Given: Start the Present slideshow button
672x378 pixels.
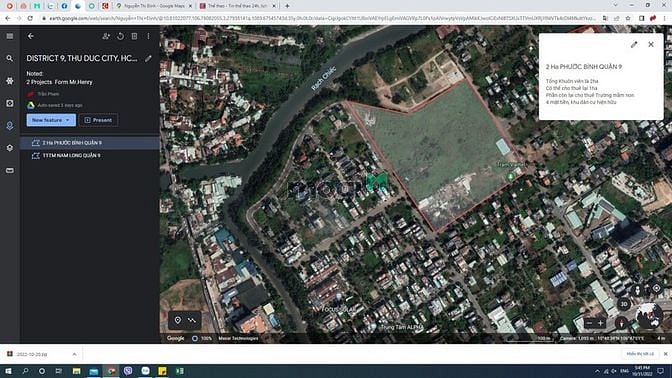Looking at the screenshot, I should coord(99,120).
